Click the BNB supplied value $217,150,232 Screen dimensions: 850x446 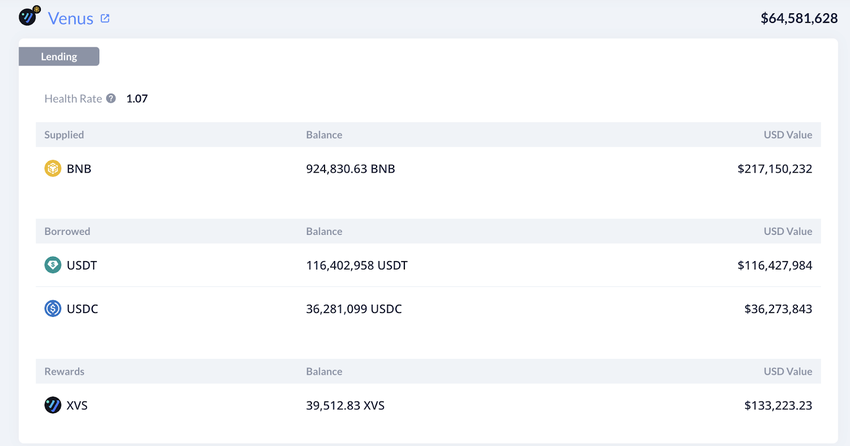click(x=775, y=169)
